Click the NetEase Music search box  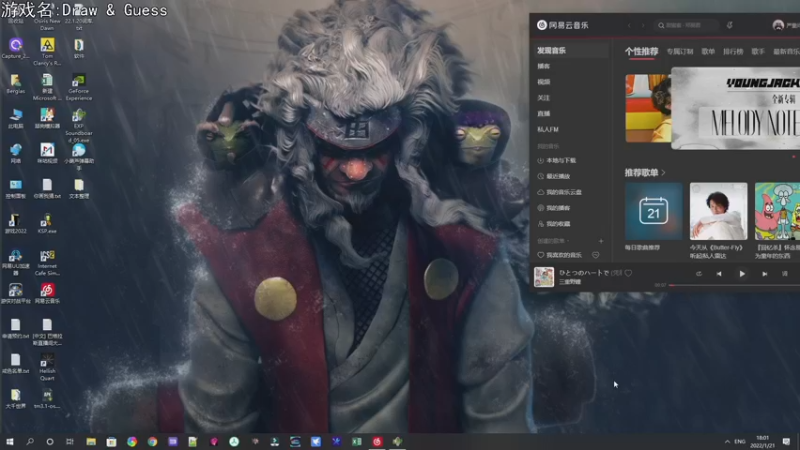[x=686, y=25]
